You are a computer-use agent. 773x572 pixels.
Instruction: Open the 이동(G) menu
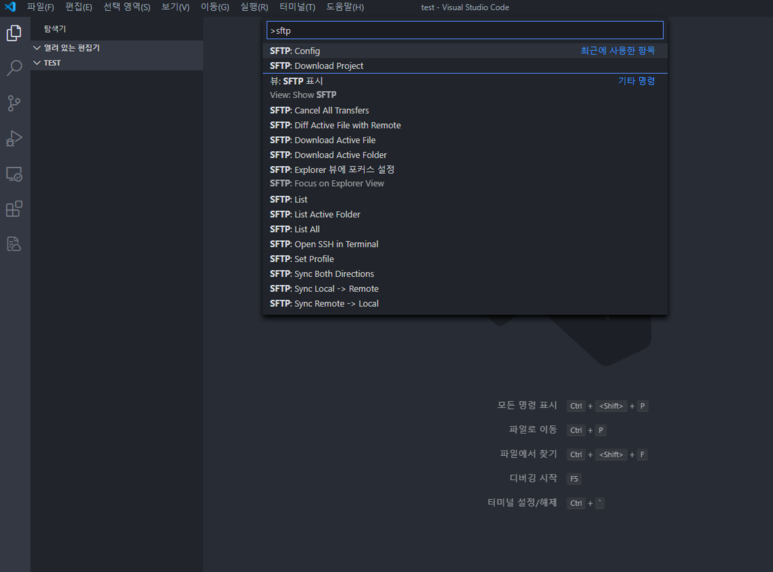pos(215,7)
